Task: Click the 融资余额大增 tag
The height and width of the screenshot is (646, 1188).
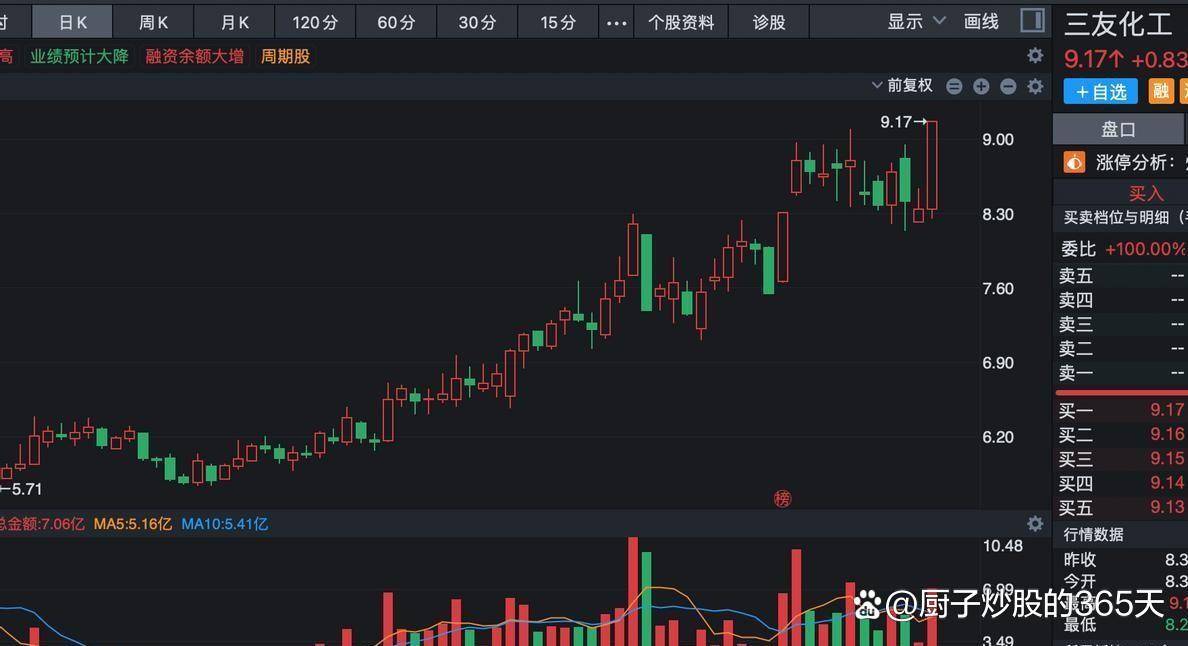Action: click(x=194, y=57)
